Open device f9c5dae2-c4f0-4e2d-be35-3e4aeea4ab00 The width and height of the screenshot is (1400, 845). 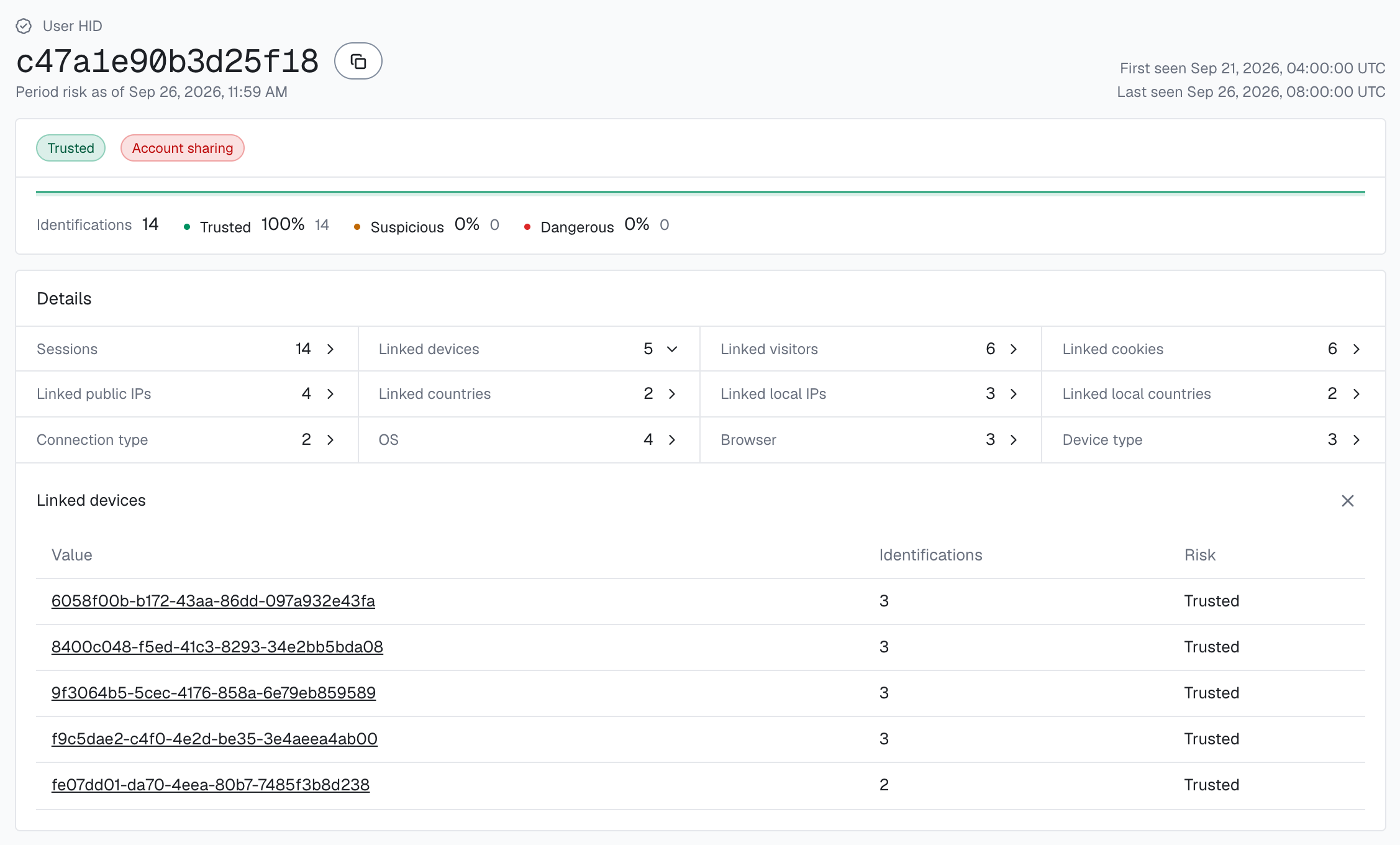[214, 739]
